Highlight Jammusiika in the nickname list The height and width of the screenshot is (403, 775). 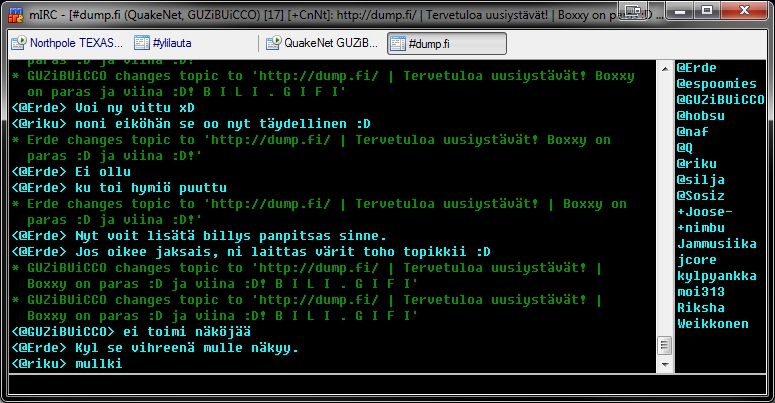point(716,243)
